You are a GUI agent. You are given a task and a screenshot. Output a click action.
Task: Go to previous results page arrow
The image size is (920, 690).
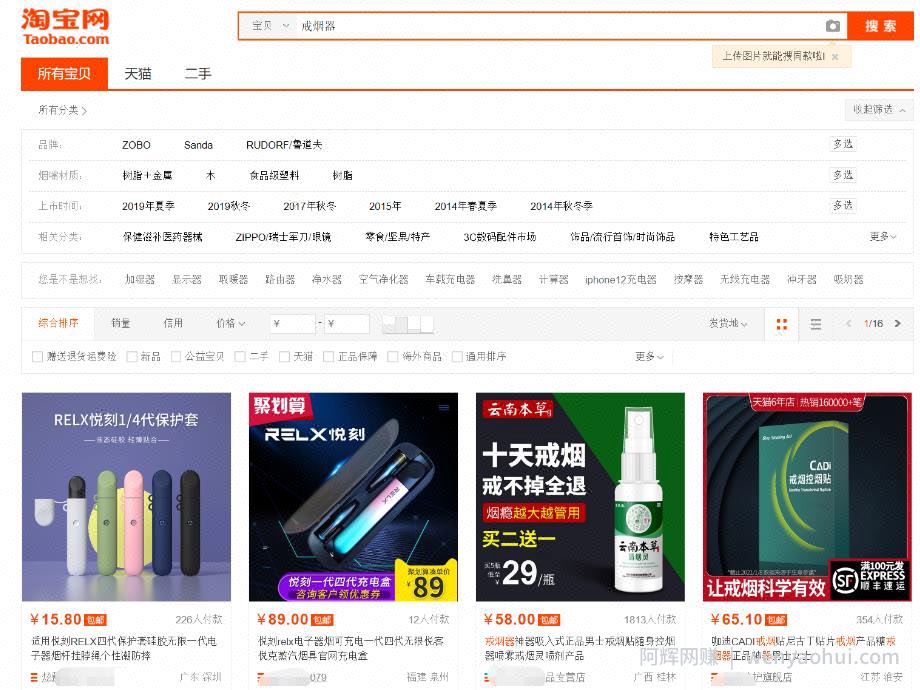(x=848, y=323)
